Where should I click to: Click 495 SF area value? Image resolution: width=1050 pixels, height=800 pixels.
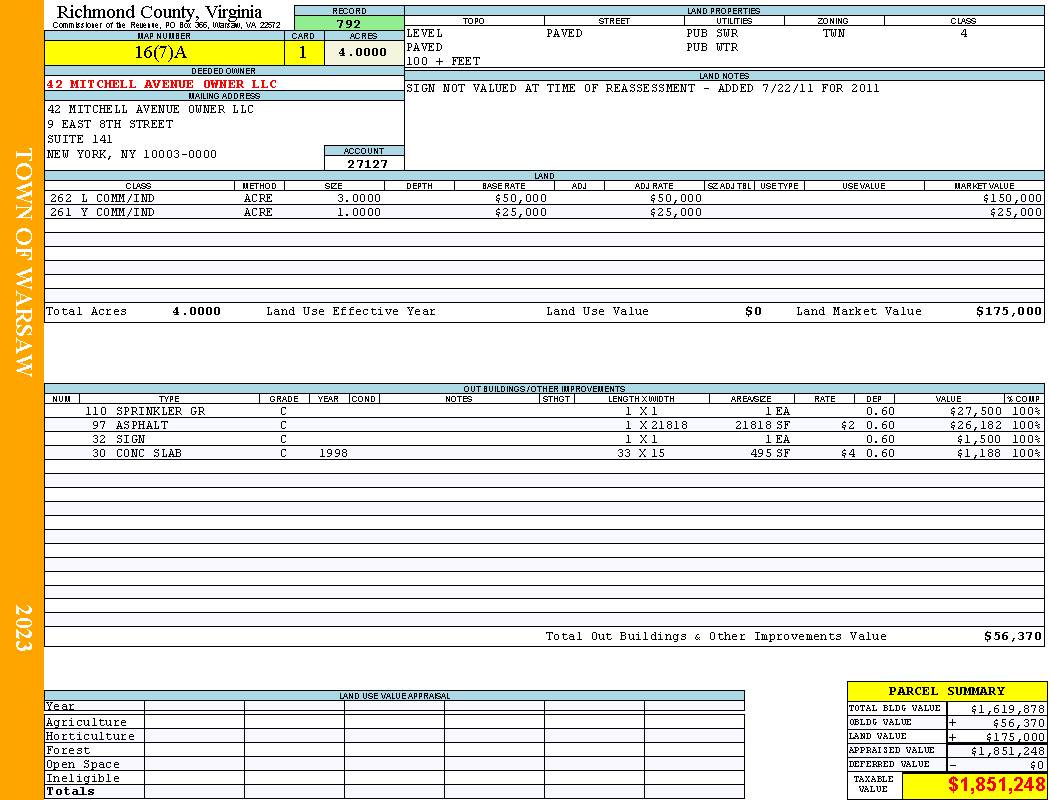(x=770, y=453)
